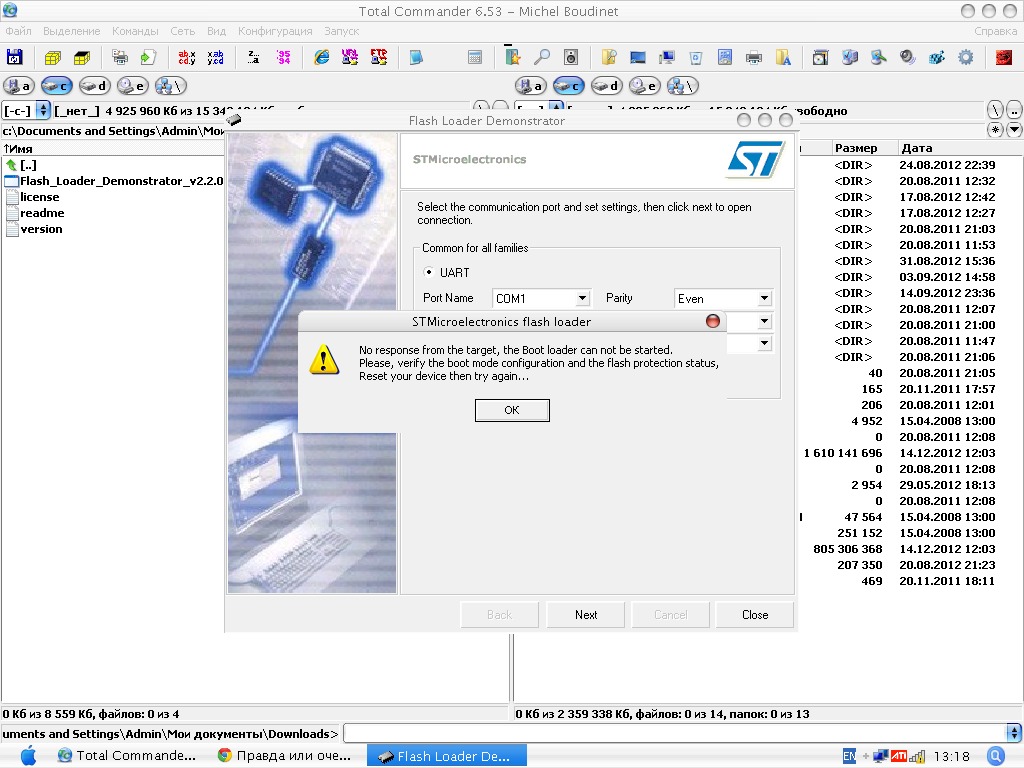
Task: Switch left panel to drive e
Action: (x=133, y=86)
